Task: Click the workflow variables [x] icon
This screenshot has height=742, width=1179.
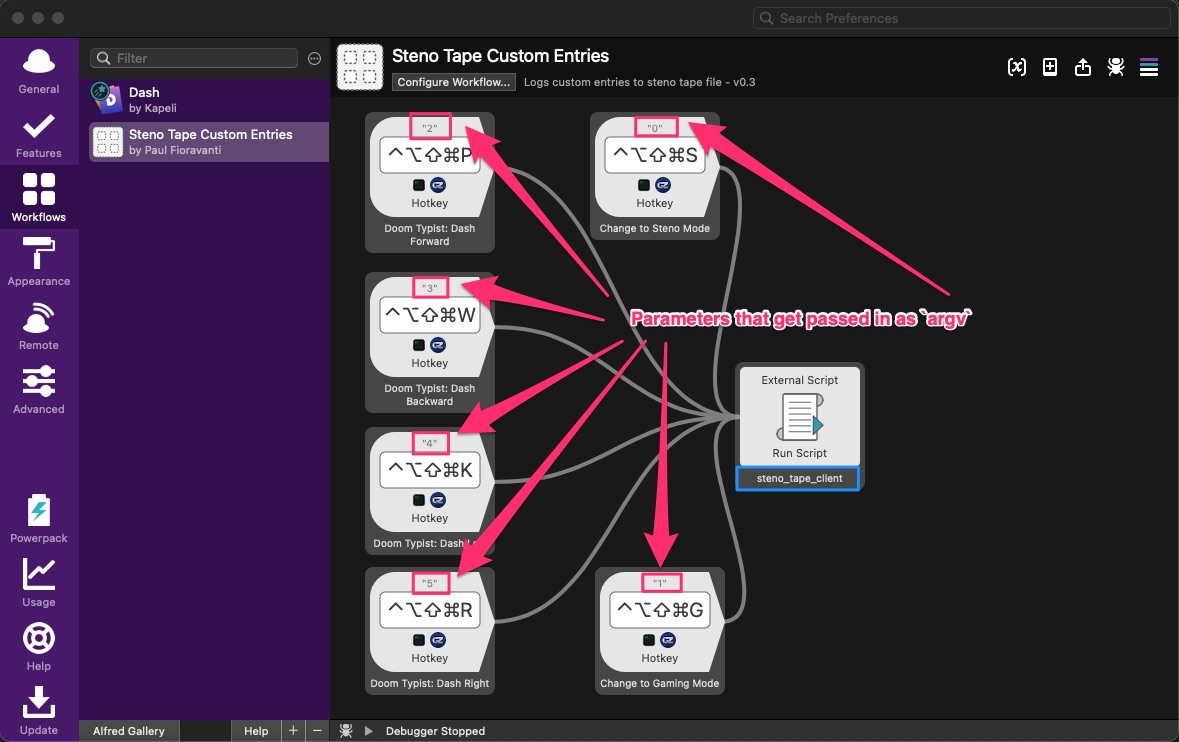Action: 1017,67
